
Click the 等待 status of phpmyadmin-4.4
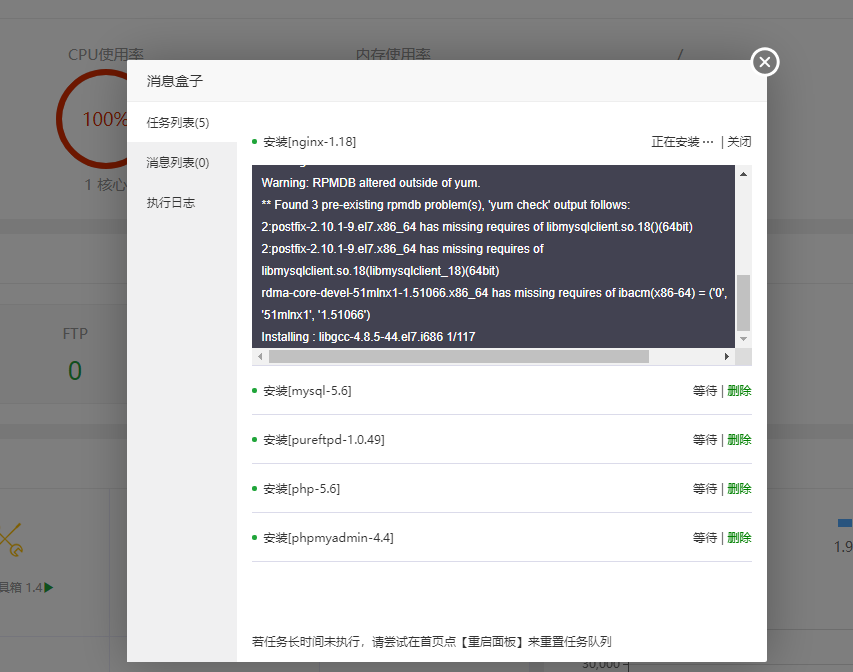(x=705, y=538)
